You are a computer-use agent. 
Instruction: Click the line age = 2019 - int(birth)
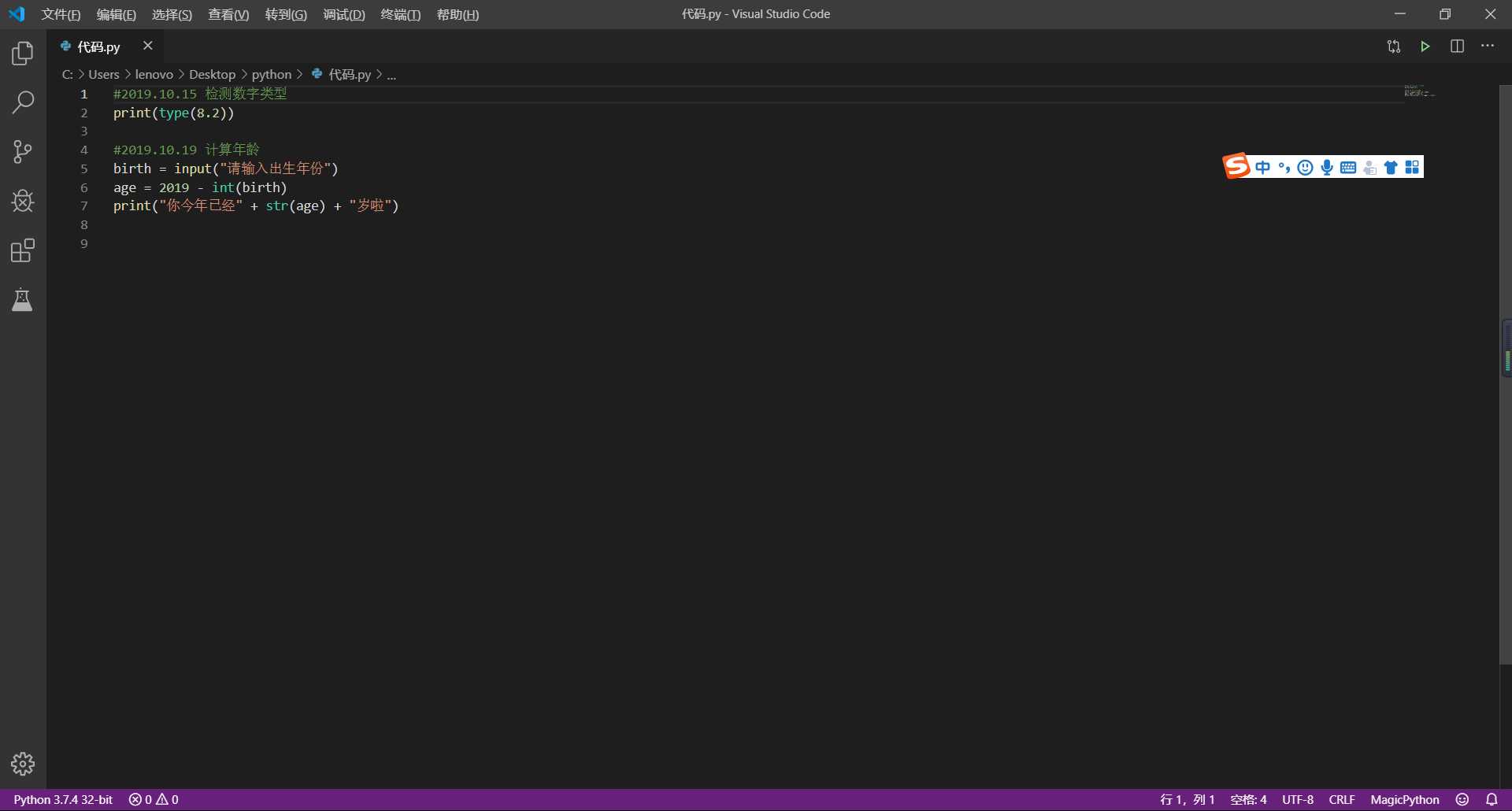[x=200, y=187]
